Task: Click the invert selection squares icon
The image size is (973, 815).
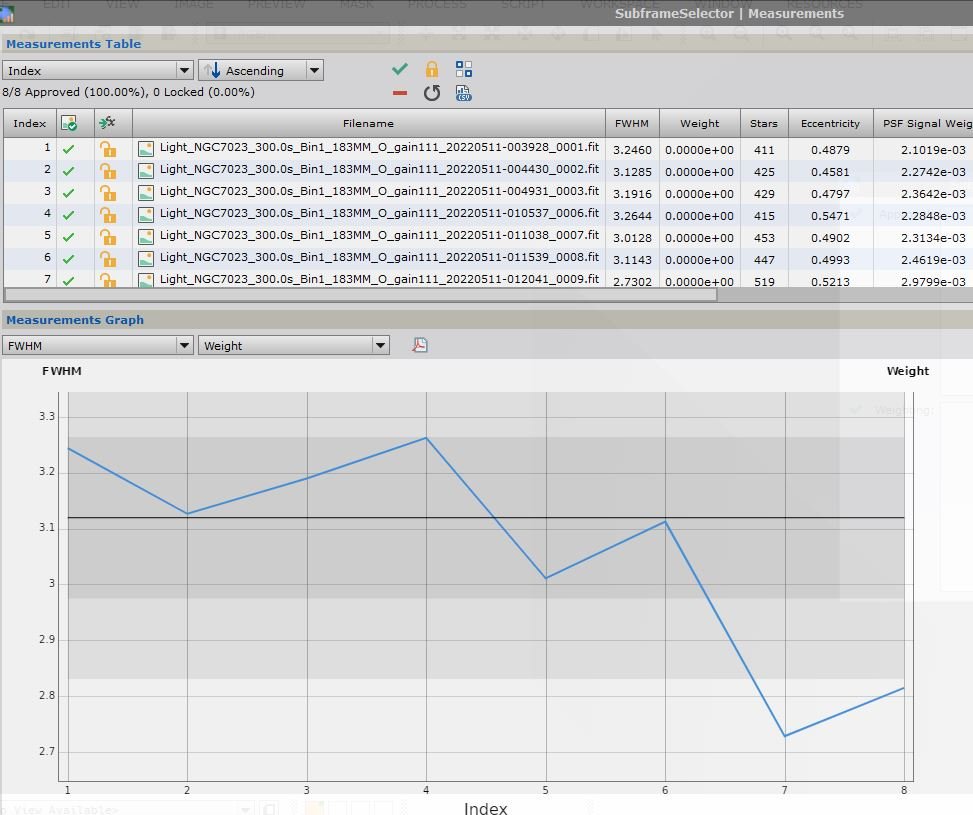Action: 464,69
